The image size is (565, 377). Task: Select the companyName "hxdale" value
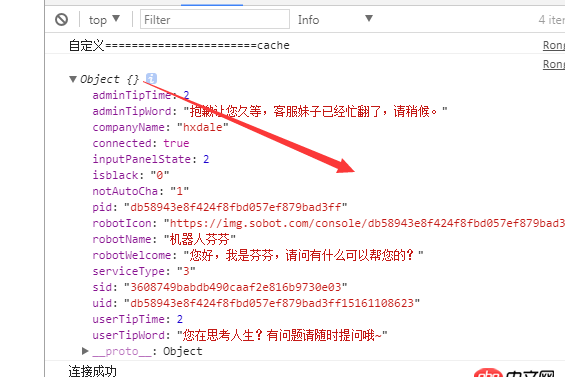203,127
